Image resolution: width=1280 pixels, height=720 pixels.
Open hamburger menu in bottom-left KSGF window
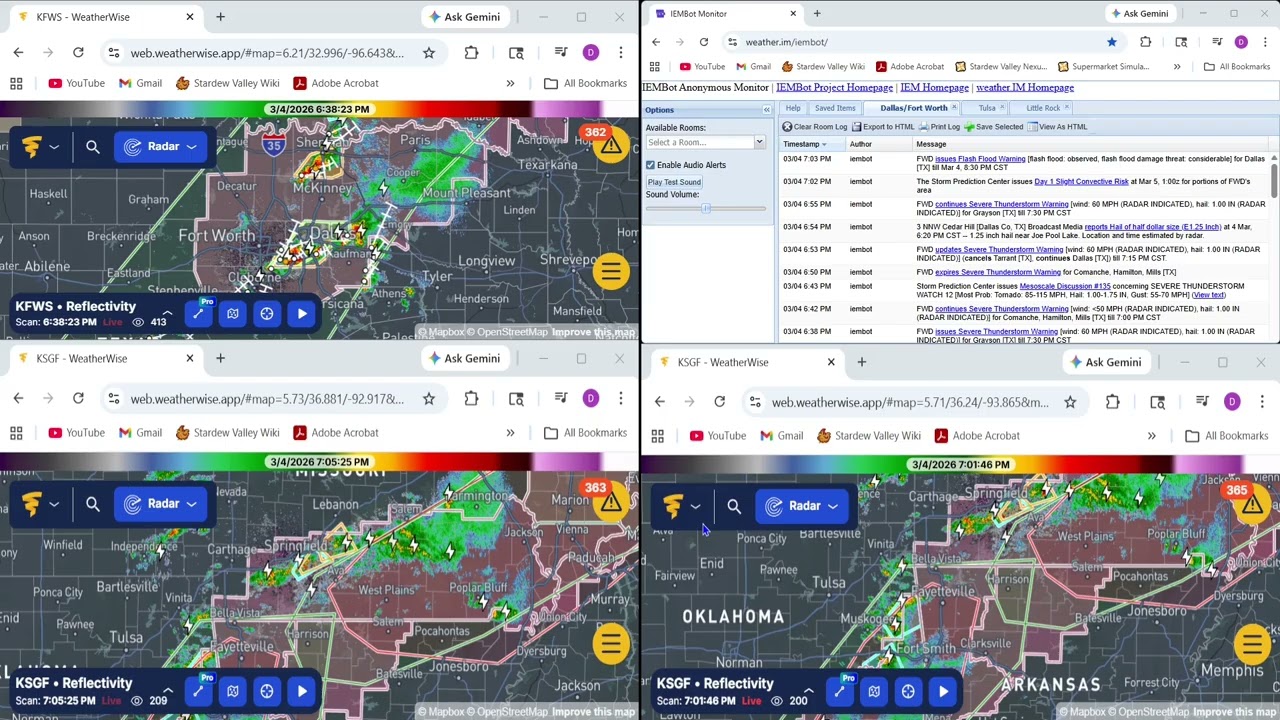[611, 645]
